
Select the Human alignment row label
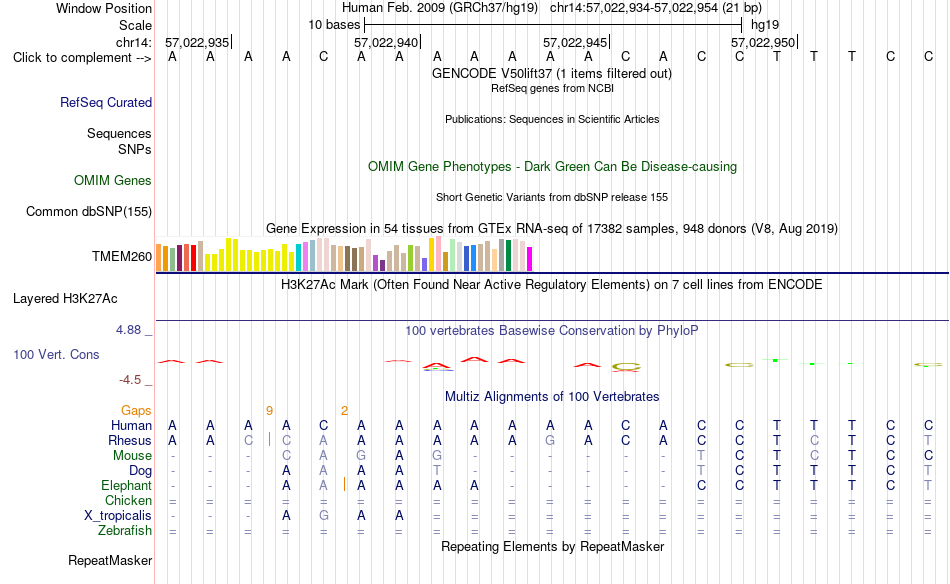pos(131,425)
